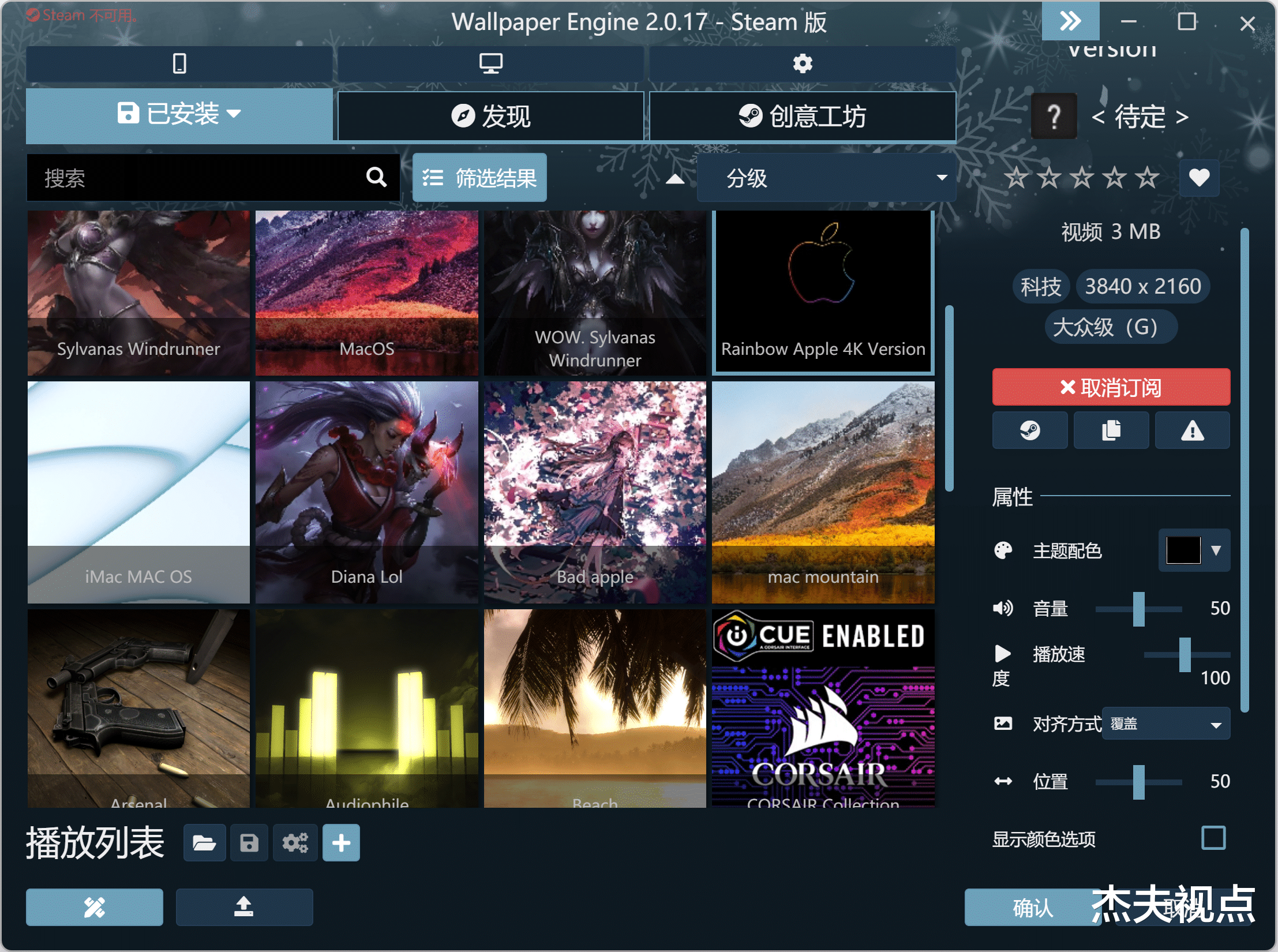Image resolution: width=1278 pixels, height=952 pixels.
Task: Open the display monitor tab icon
Action: [x=490, y=63]
